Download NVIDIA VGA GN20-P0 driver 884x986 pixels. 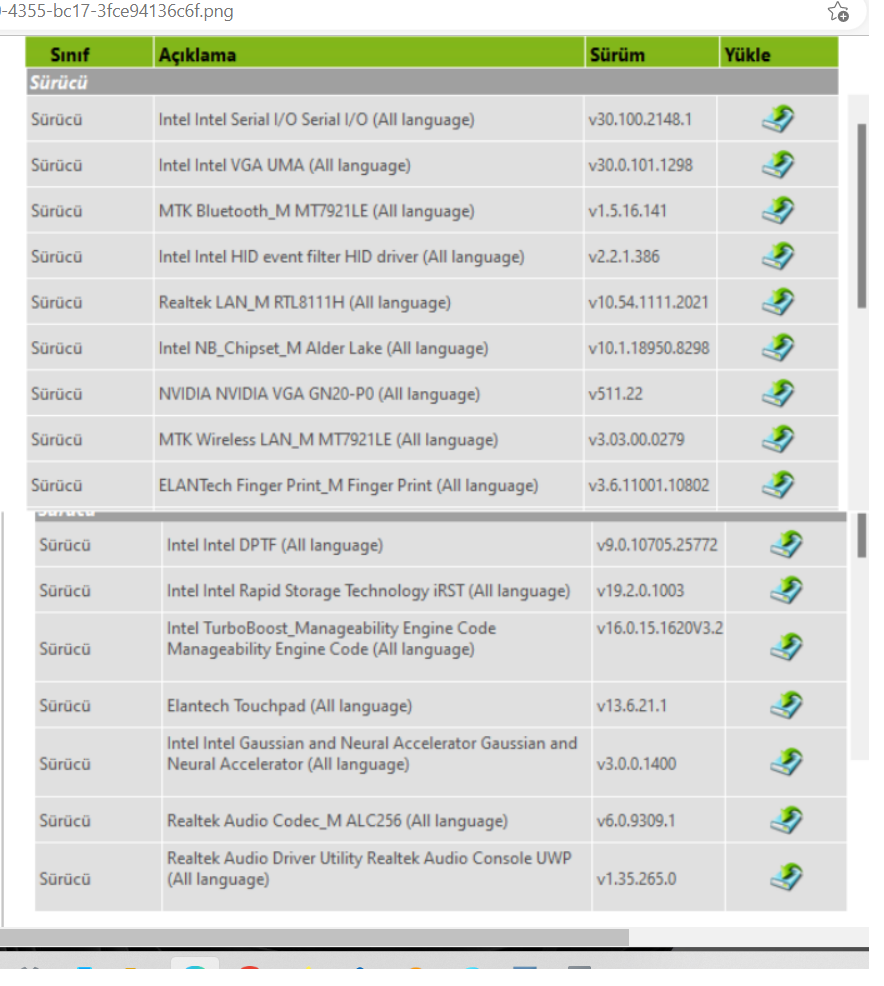click(778, 394)
